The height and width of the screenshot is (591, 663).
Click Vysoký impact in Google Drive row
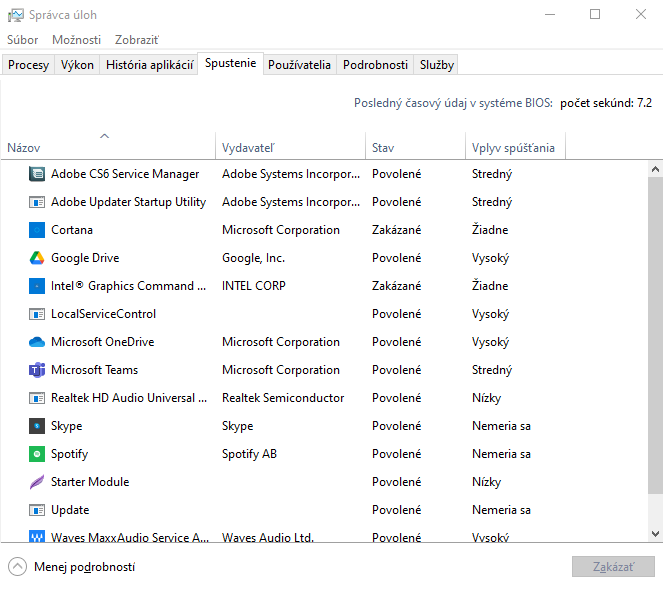490,258
